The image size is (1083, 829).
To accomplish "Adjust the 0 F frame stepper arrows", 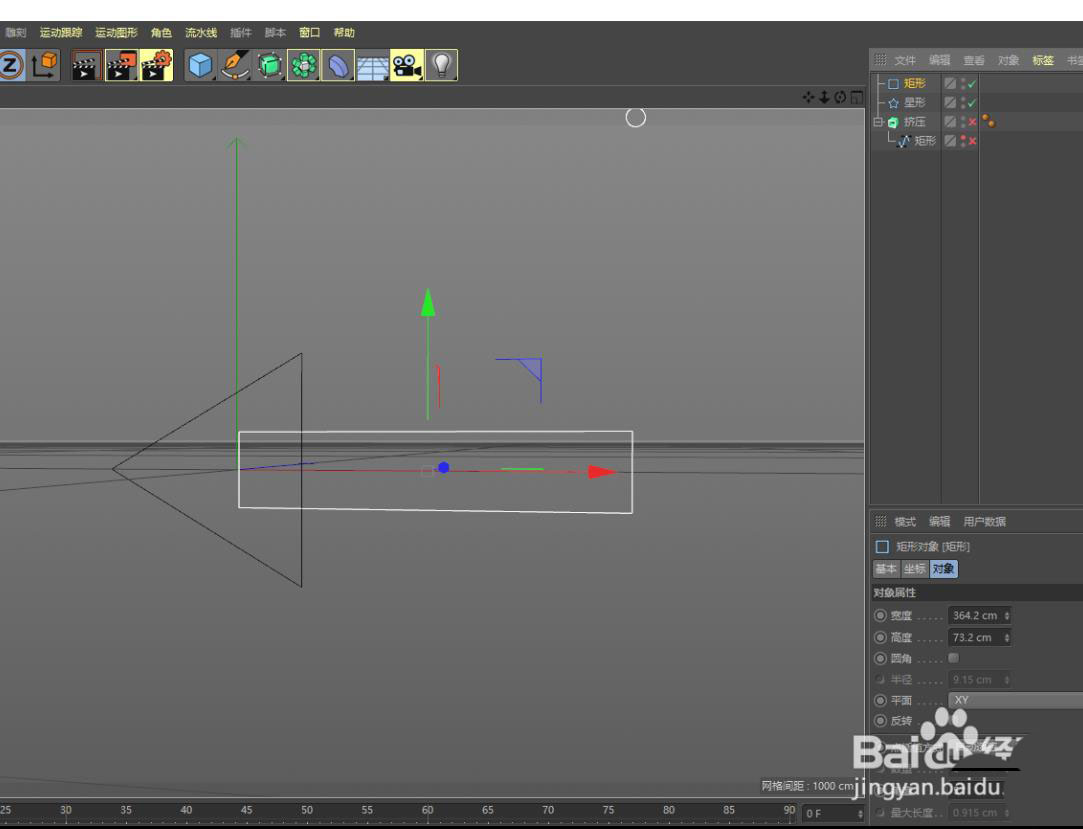I will tap(860, 814).
